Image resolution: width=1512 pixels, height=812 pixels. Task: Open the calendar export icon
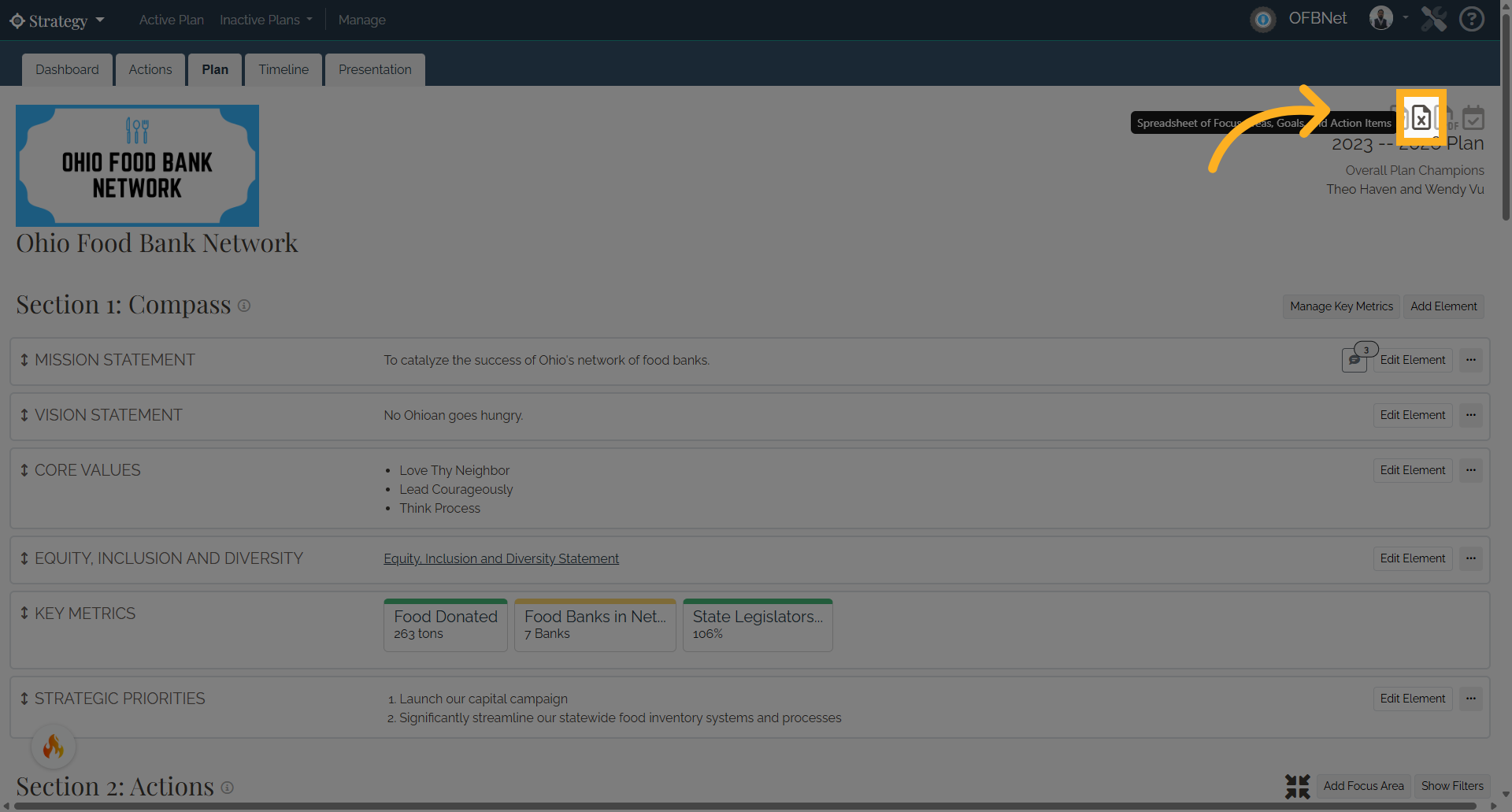tap(1473, 117)
